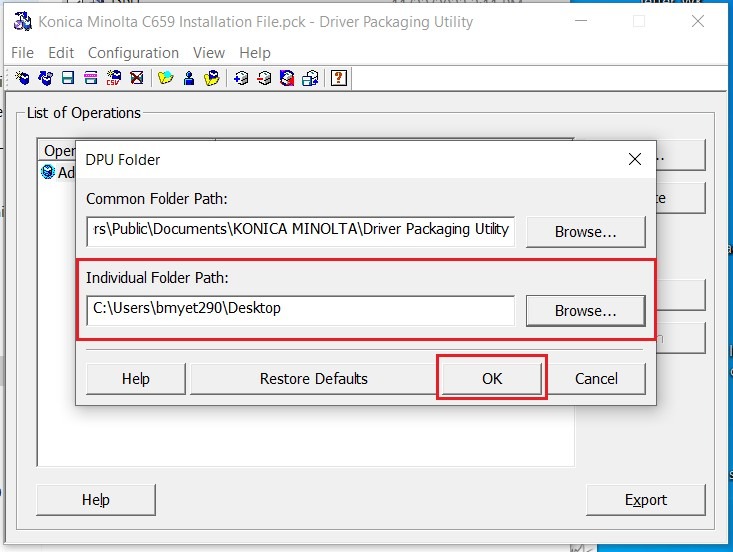Viewport: 733px width, 552px height.
Task: Browse for the Individual Folder Path
Action: (585, 311)
